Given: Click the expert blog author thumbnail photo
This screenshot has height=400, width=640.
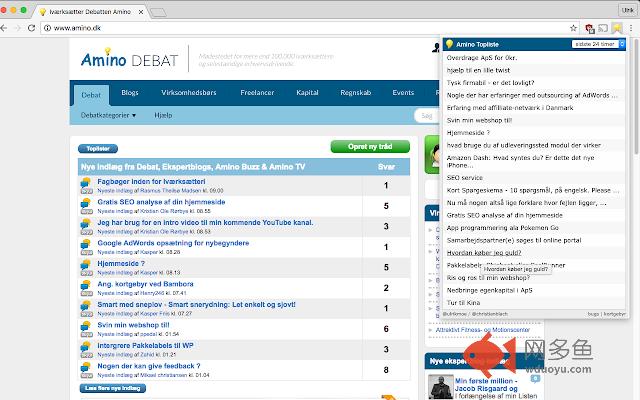Looking at the screenshot, I should [440, 387].
